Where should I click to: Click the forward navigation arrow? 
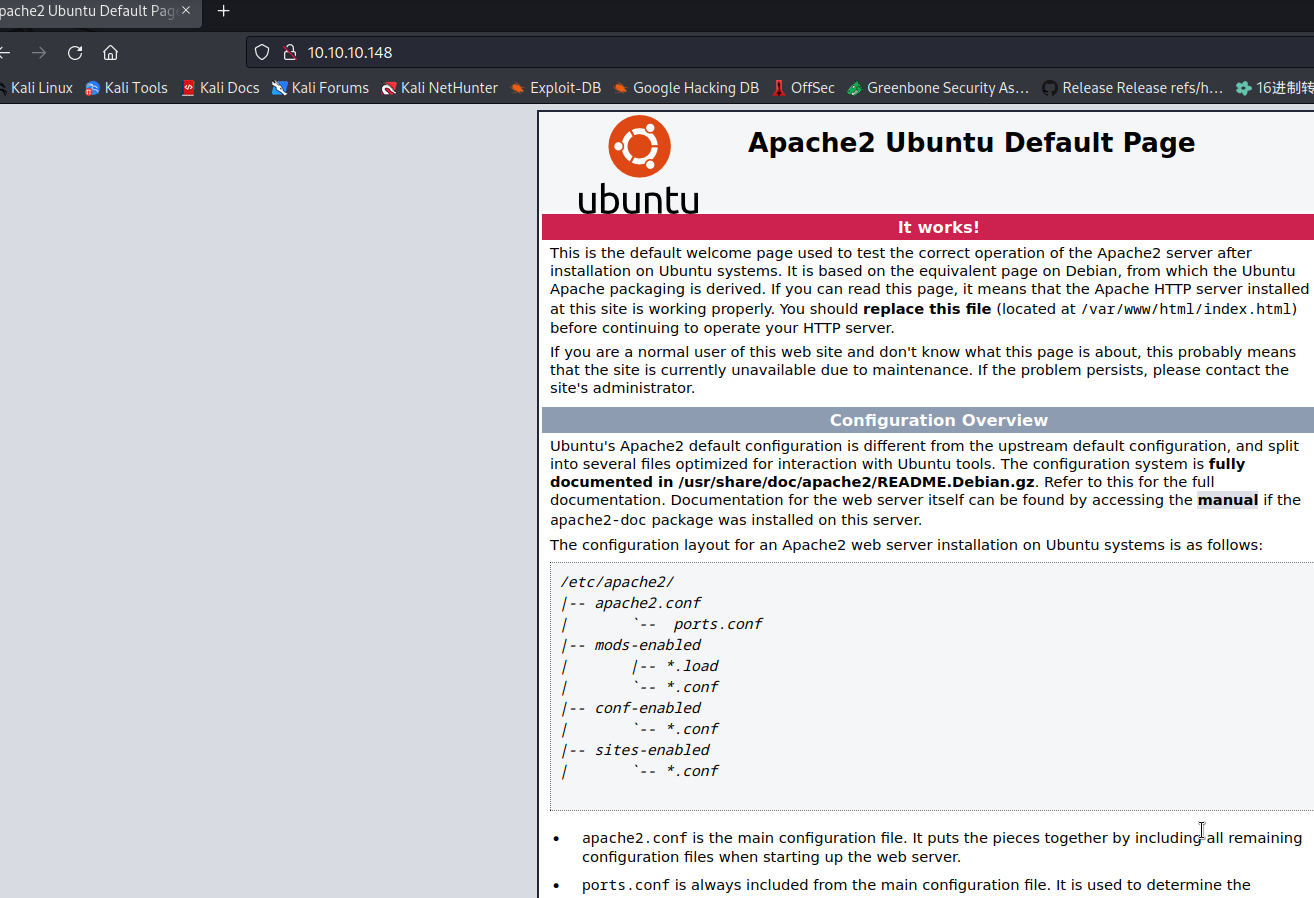click(x=39, y=53)
